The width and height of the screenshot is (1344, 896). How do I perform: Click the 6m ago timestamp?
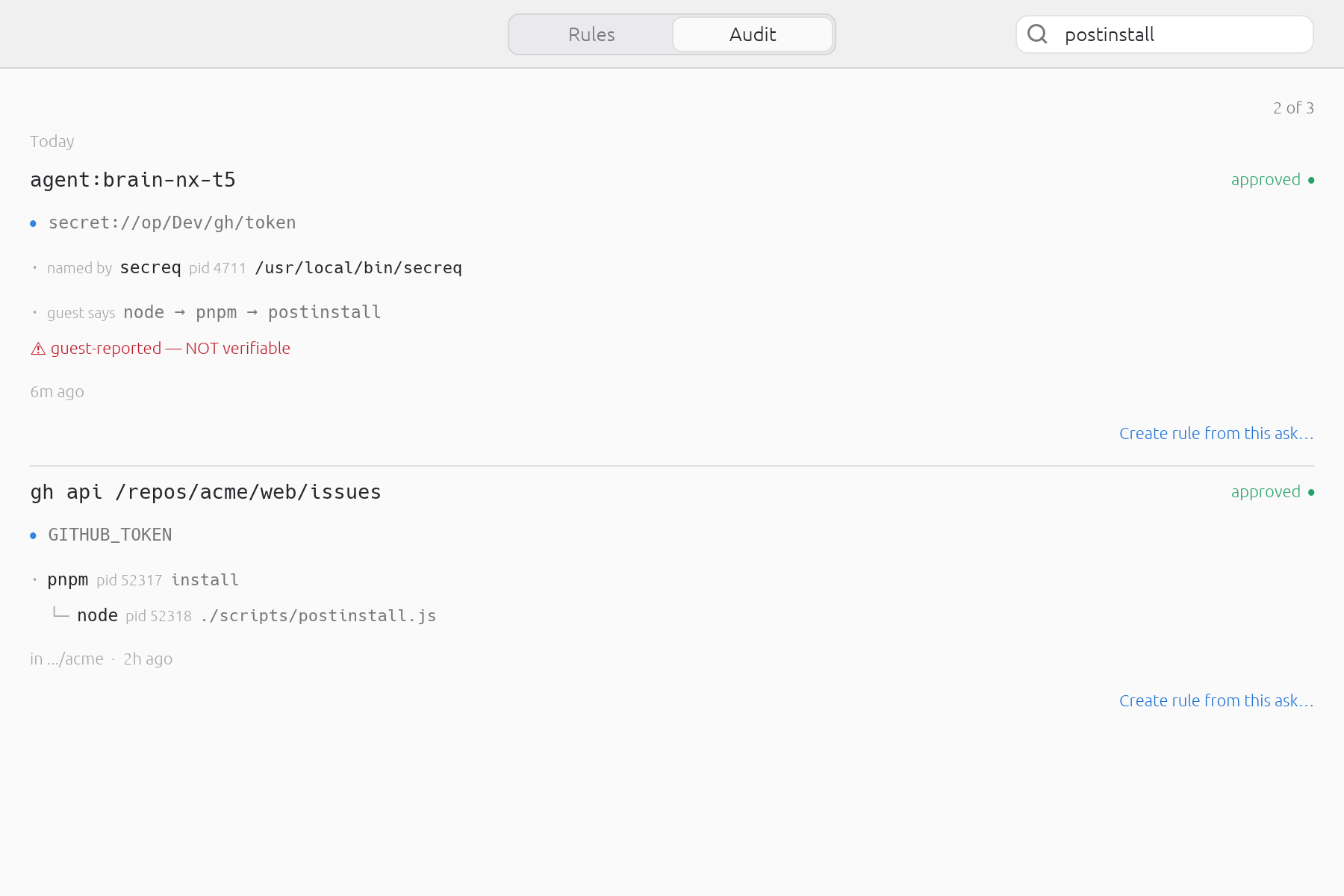57,392
